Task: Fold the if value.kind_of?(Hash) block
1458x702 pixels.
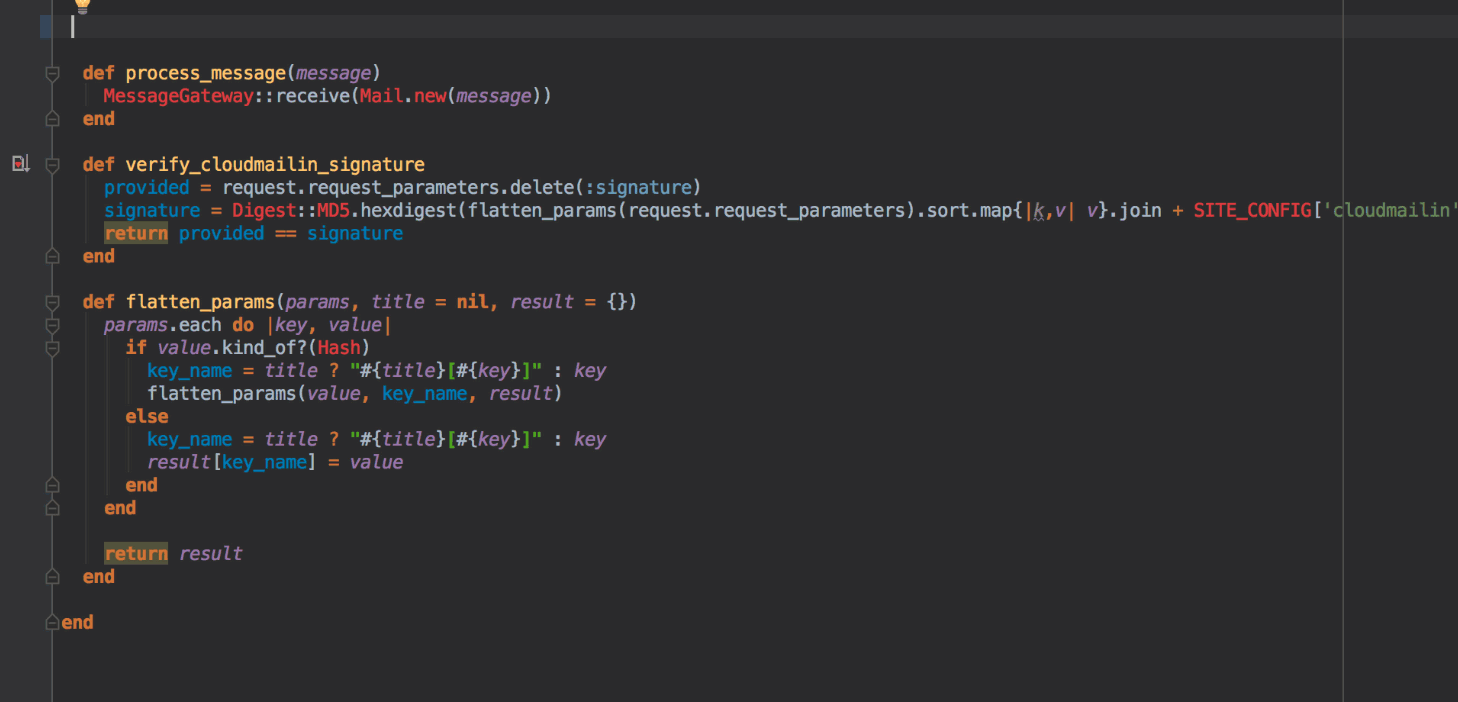Action: click(x=52, y=348)
